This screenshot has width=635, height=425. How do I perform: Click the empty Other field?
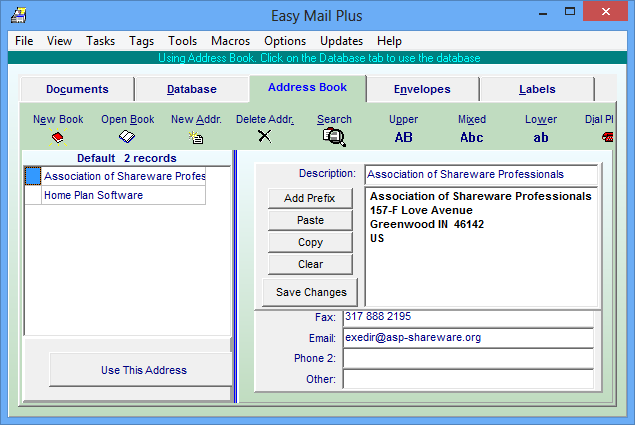pyautogui.click(x=468, y=379)
